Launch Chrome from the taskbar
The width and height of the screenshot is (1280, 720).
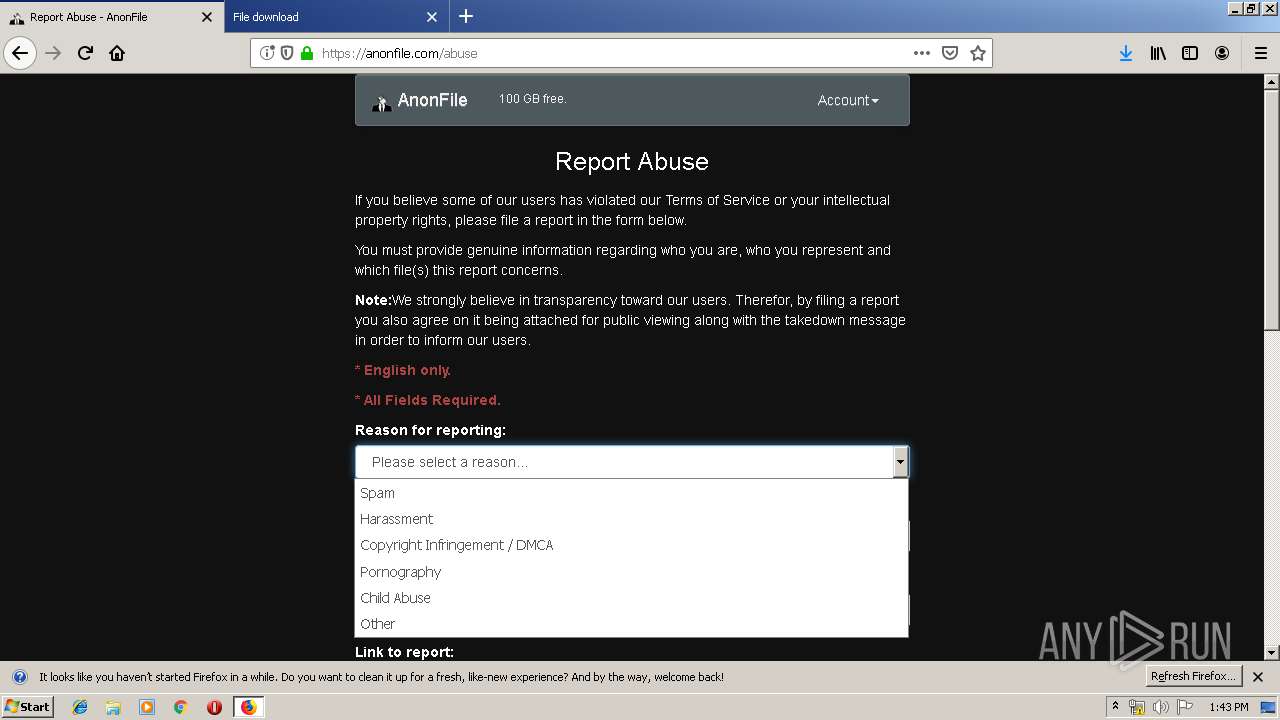pyautogui.click(x=180, y=707)
